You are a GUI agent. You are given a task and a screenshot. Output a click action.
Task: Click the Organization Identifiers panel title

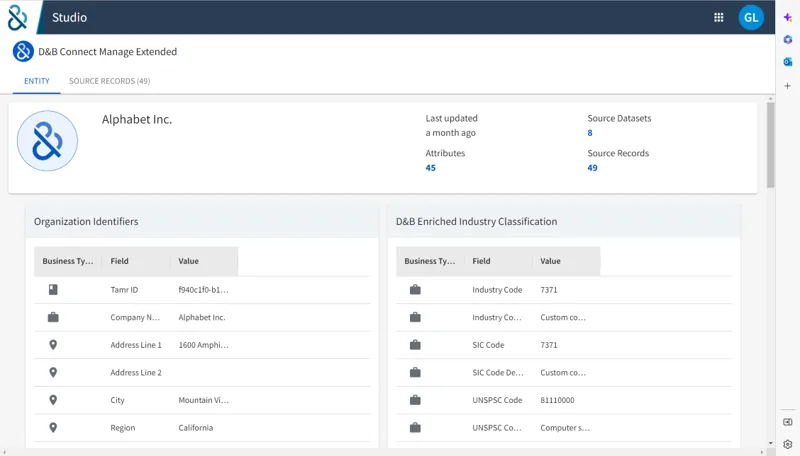86,221
